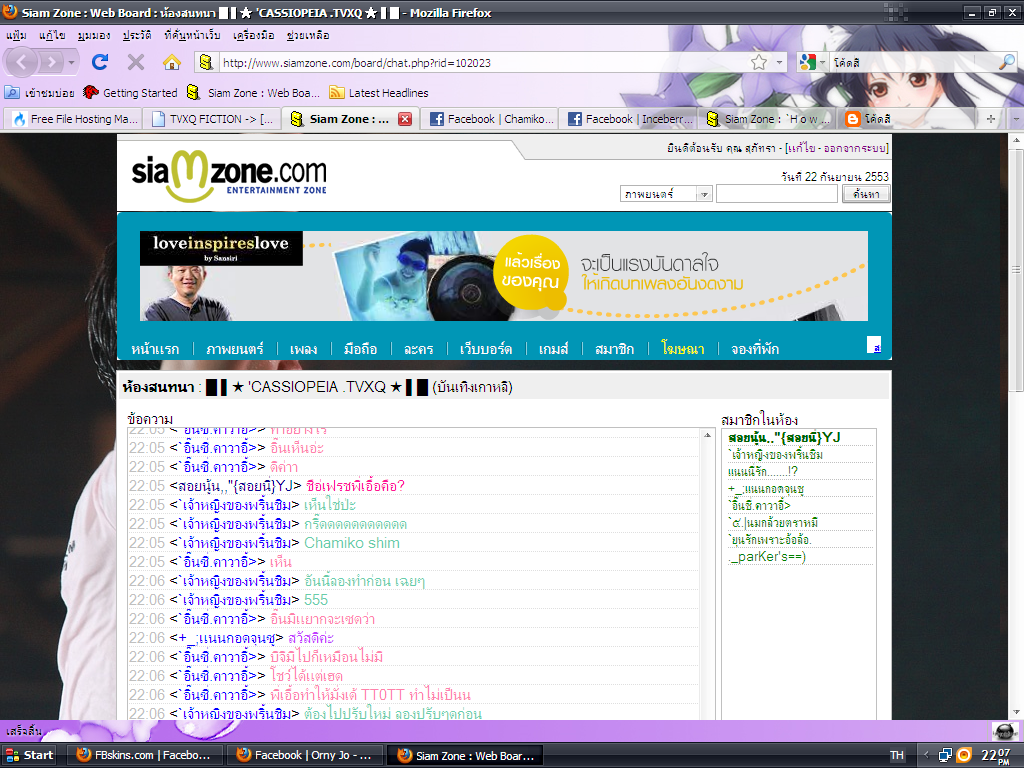Click the Siam Zone site favicon in the address bar
The height and width of the screenshot is (768, 1024).
coord(206,62)
